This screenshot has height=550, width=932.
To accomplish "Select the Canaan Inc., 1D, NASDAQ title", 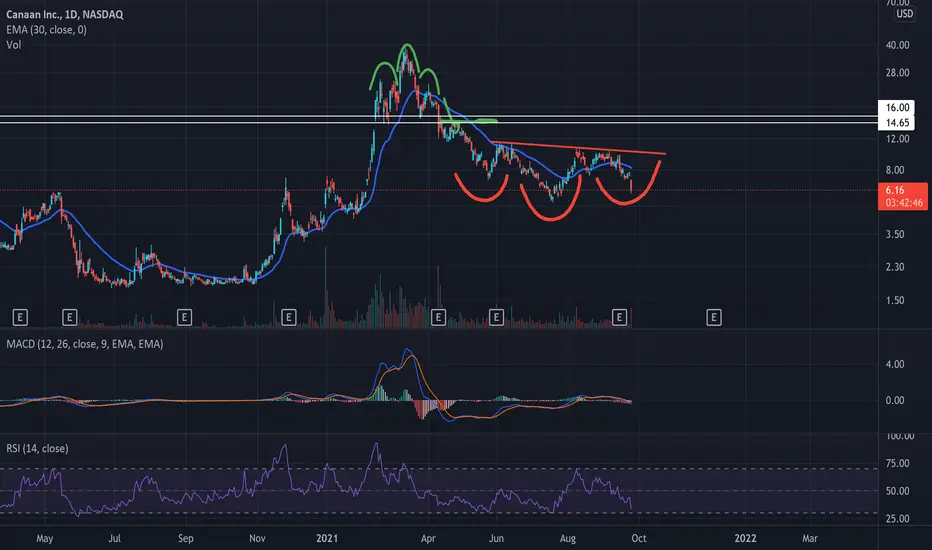I will [x=65, y=14].
